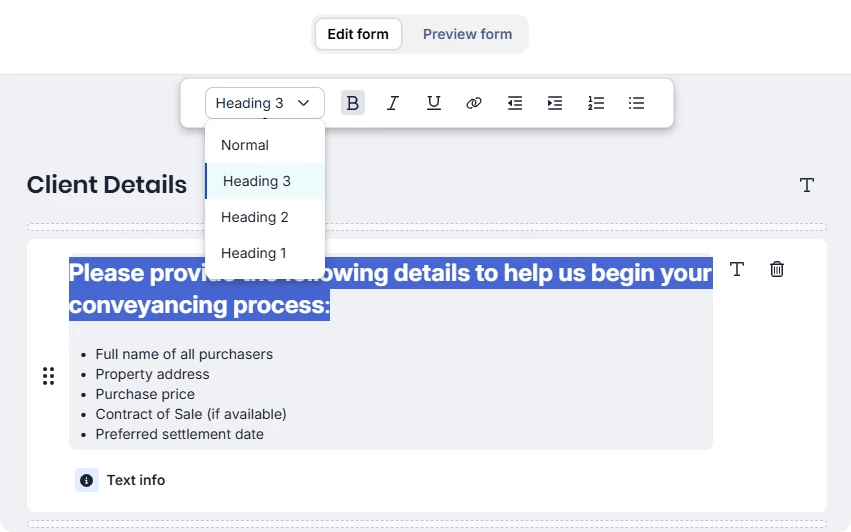The width and height of the screenshot is (851, 532).
Task: Click the 'Text info' label
Action: 136,480
